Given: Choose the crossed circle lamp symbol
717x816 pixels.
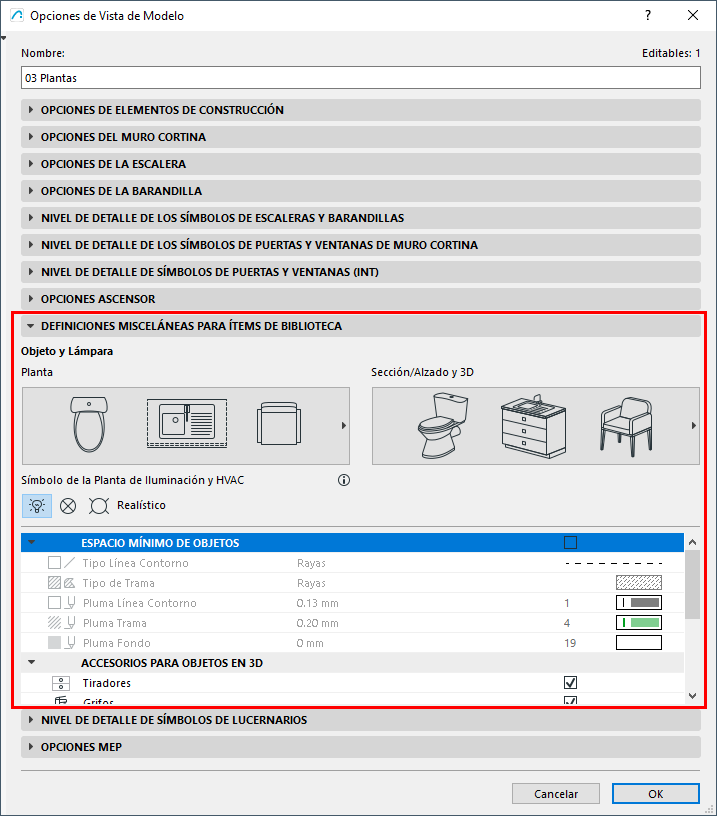Looking at the screenshot, I should 68,506.
